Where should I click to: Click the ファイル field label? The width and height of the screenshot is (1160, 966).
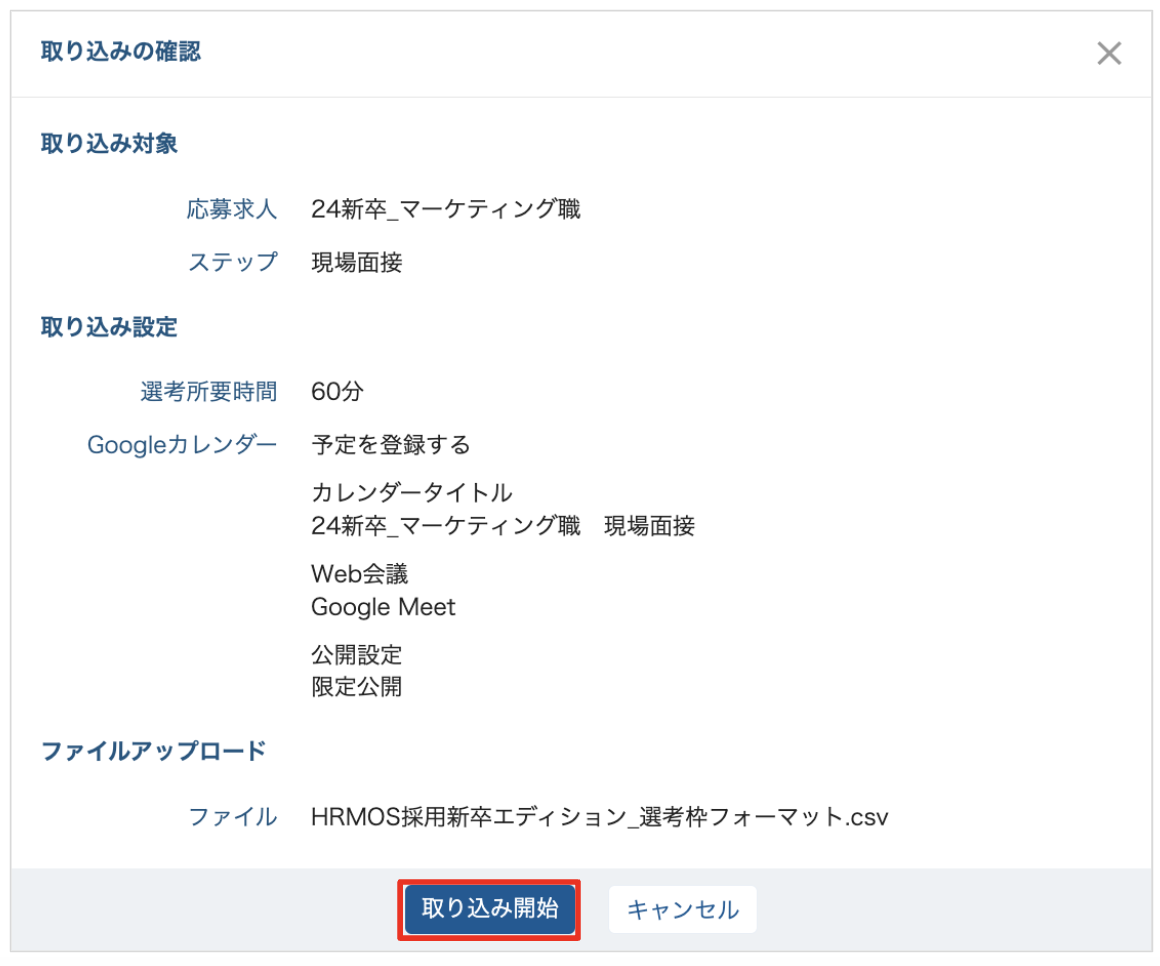coord(232,817)
